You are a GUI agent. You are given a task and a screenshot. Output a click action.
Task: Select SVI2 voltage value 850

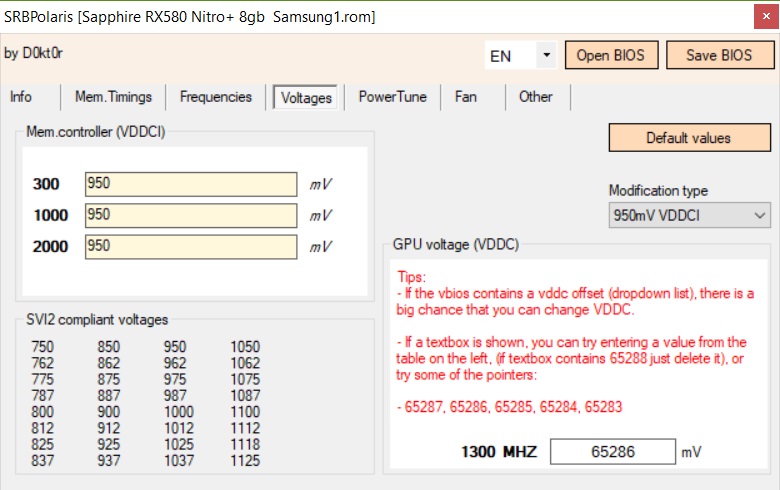(108, 347)
